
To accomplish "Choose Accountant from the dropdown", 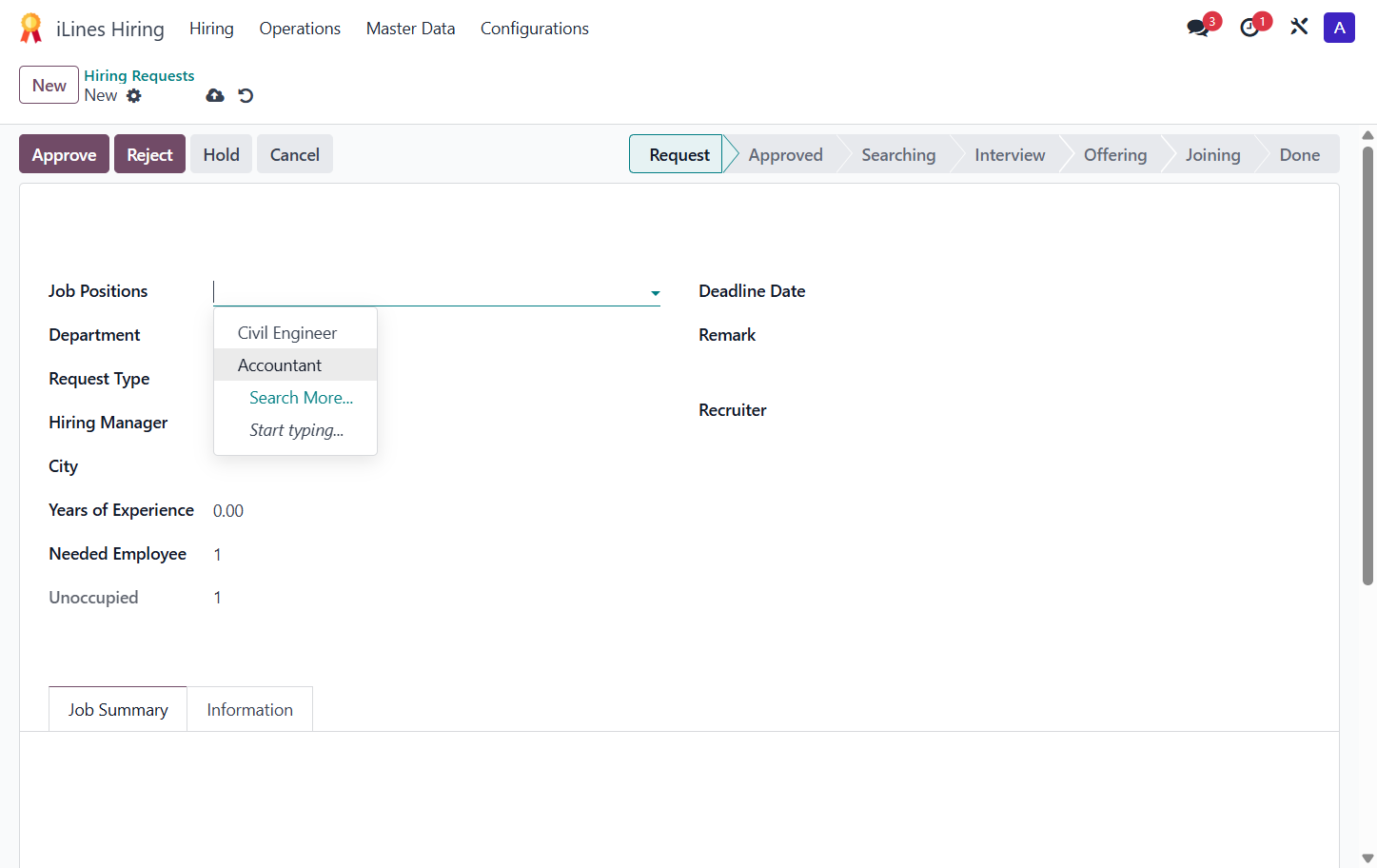I will 295,365.
